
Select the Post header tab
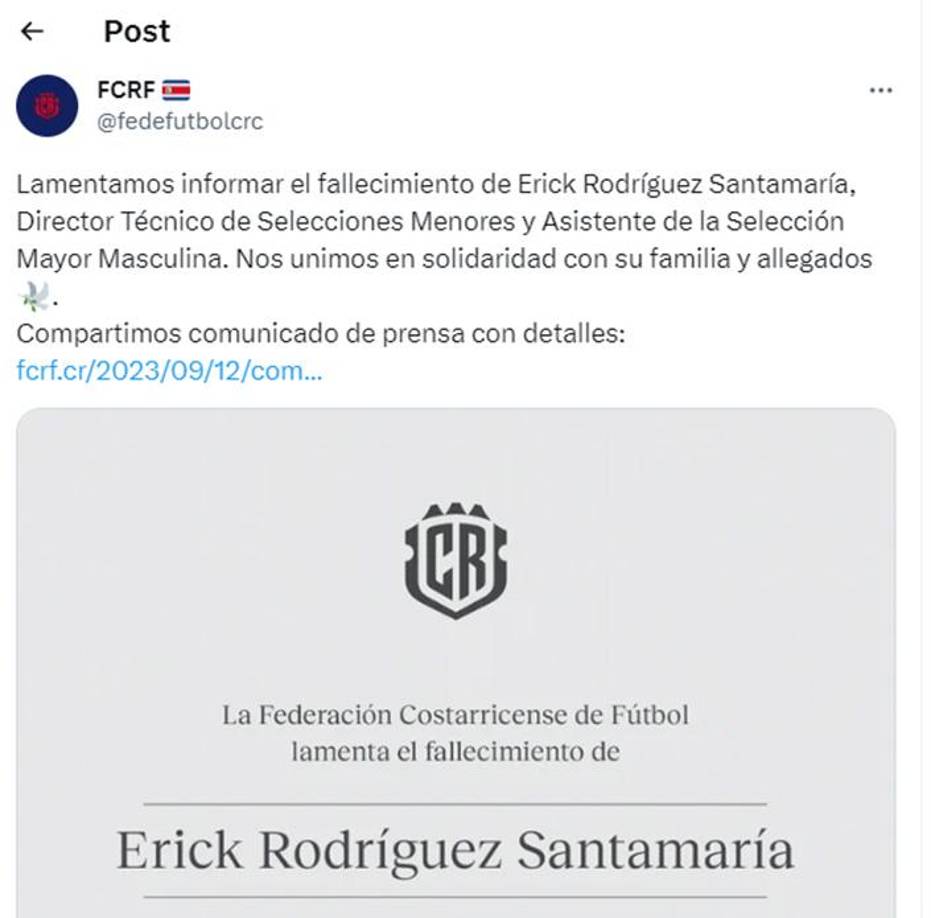pos(135,31)
